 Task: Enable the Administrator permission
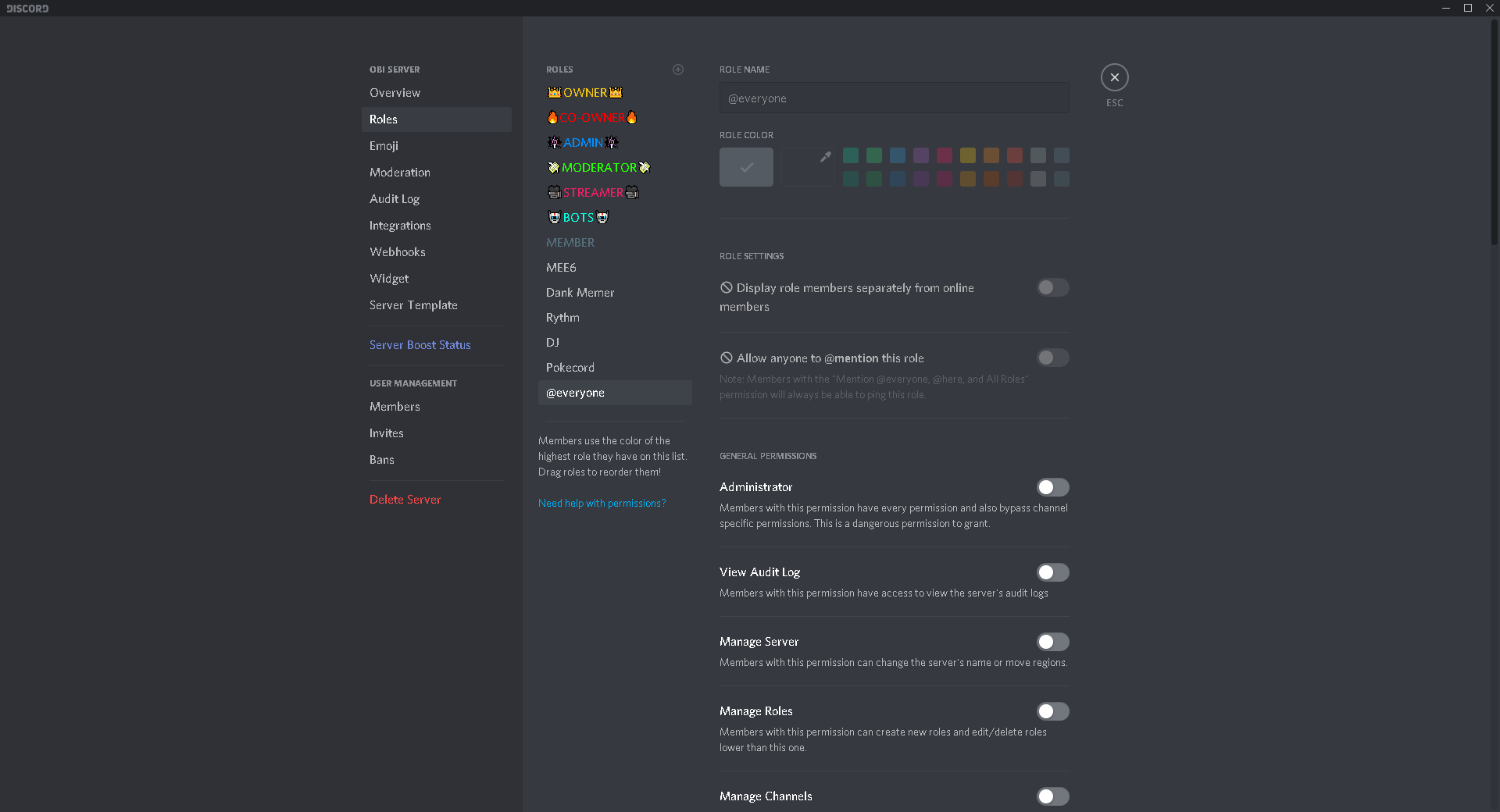pos(1052,487)
